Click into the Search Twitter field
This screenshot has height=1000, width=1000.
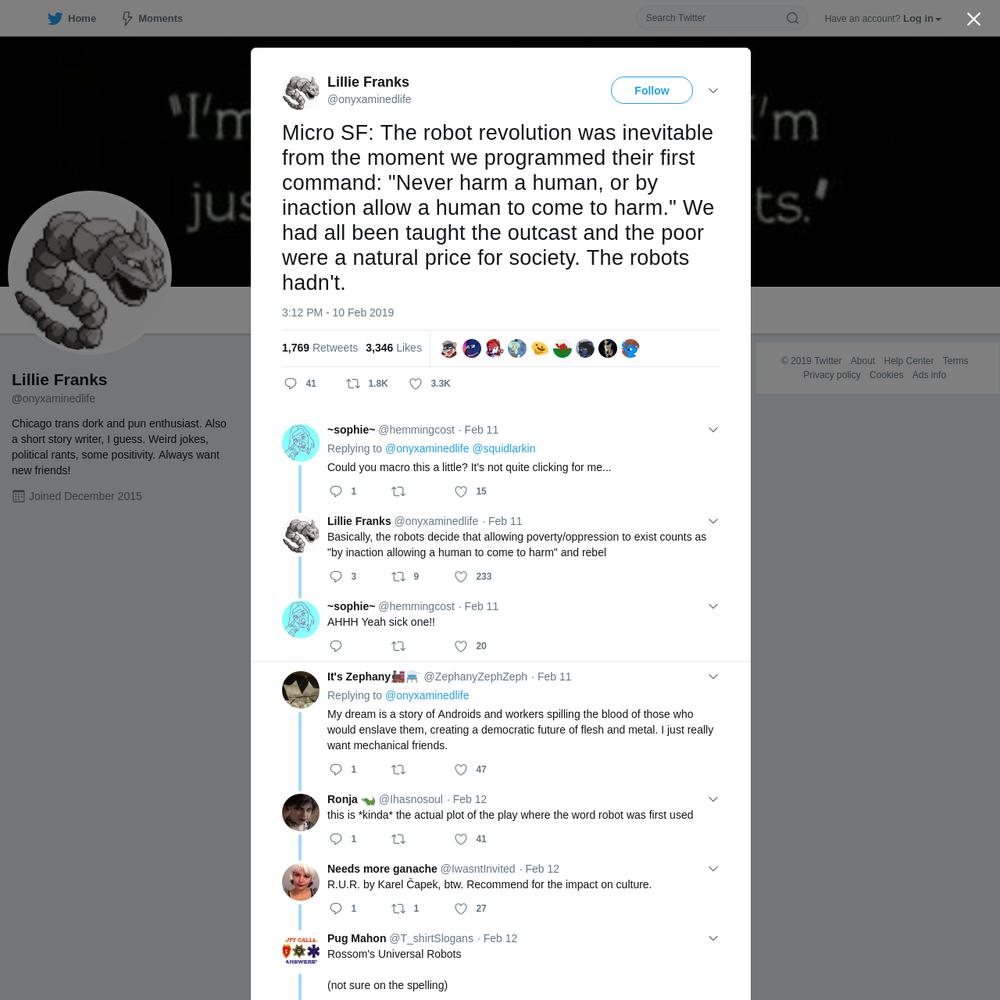tap(711, 18)
